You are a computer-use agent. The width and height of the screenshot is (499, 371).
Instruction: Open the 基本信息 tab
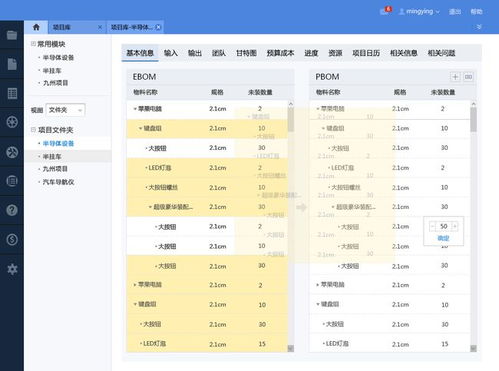point(140,53)
